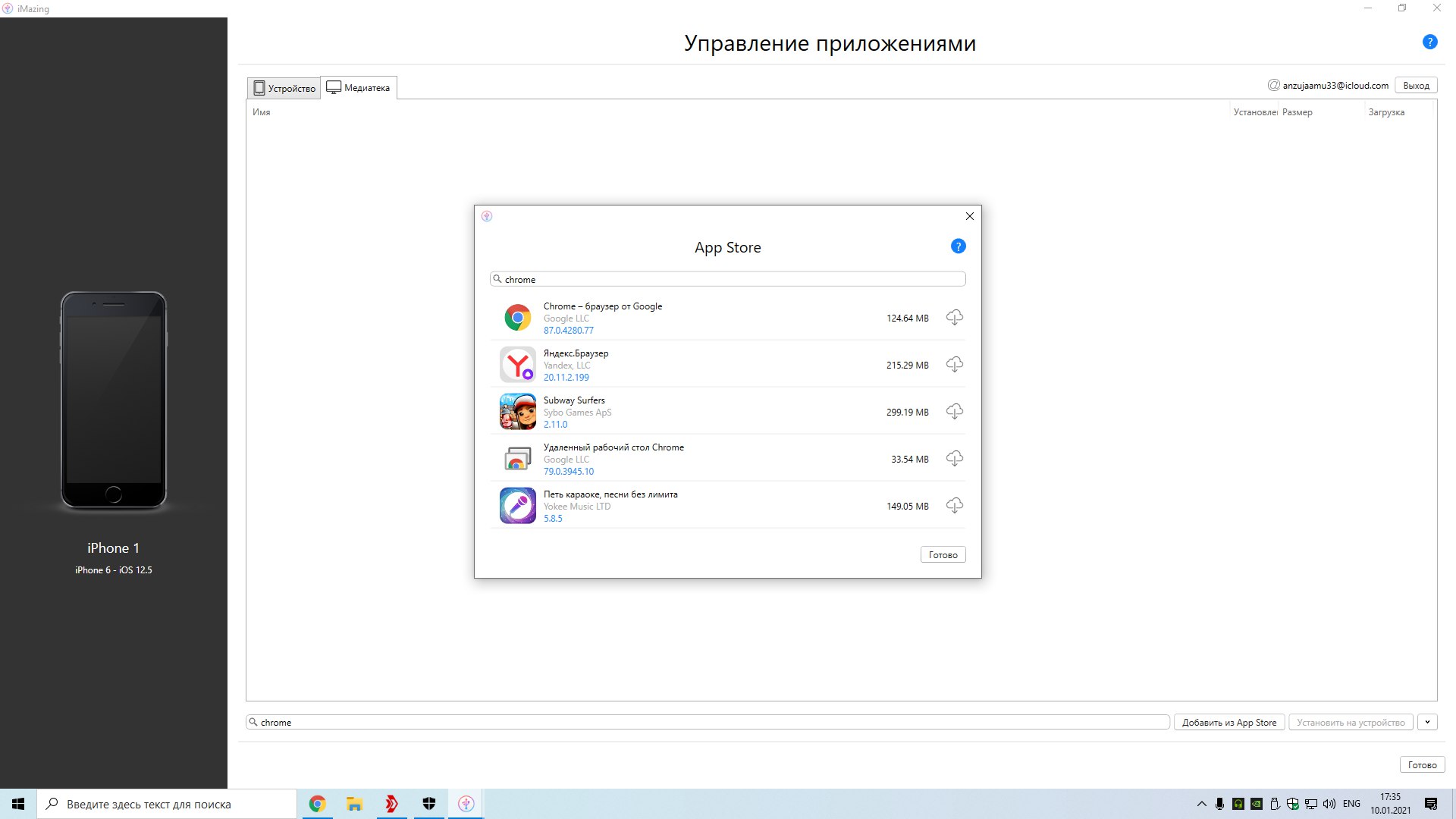Select the Яндекс.Браузер title text
The height and width of the screenshot is (819, 1456).
coord(576,353)
